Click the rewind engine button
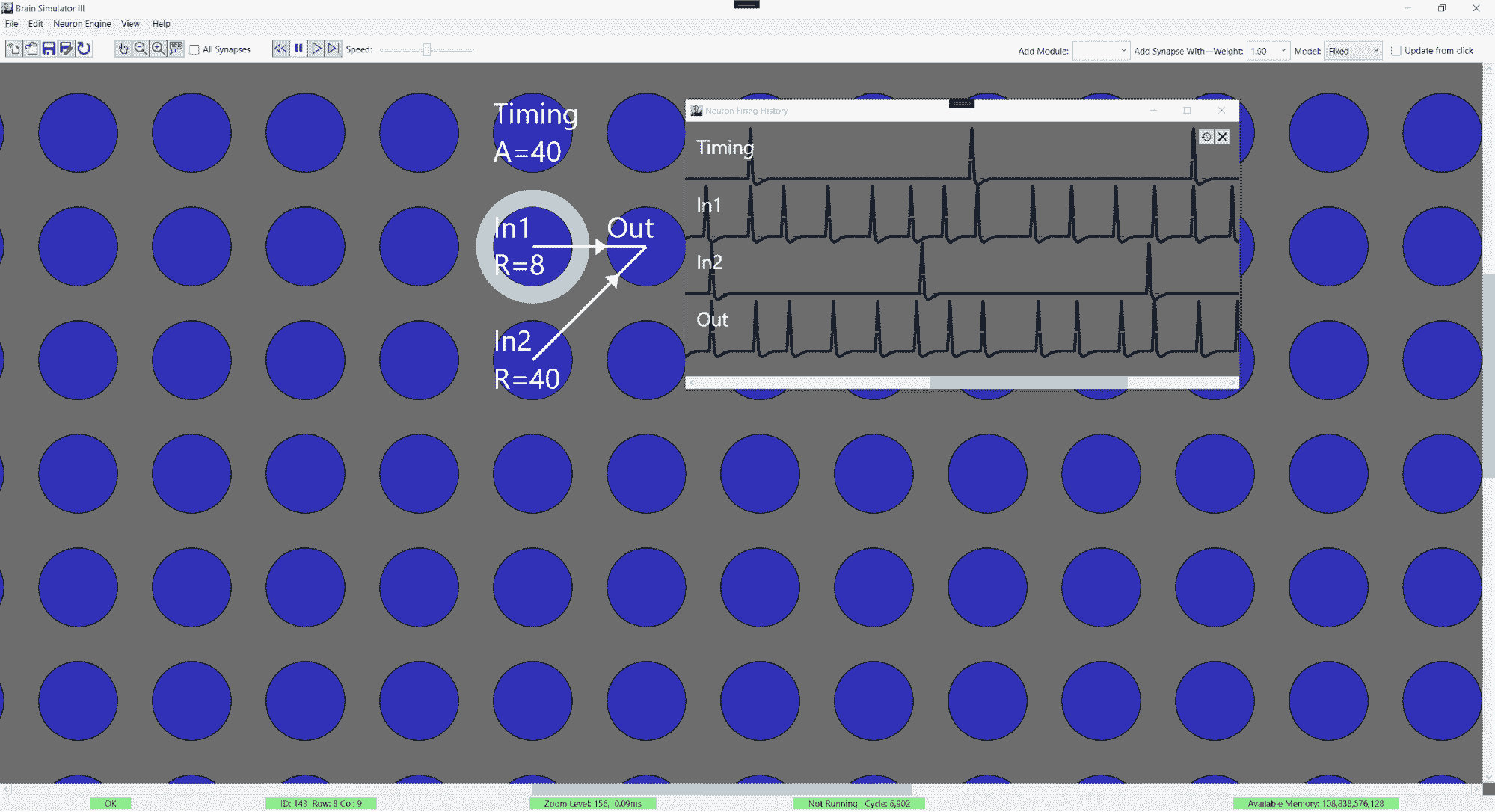 tap(280, 49)
